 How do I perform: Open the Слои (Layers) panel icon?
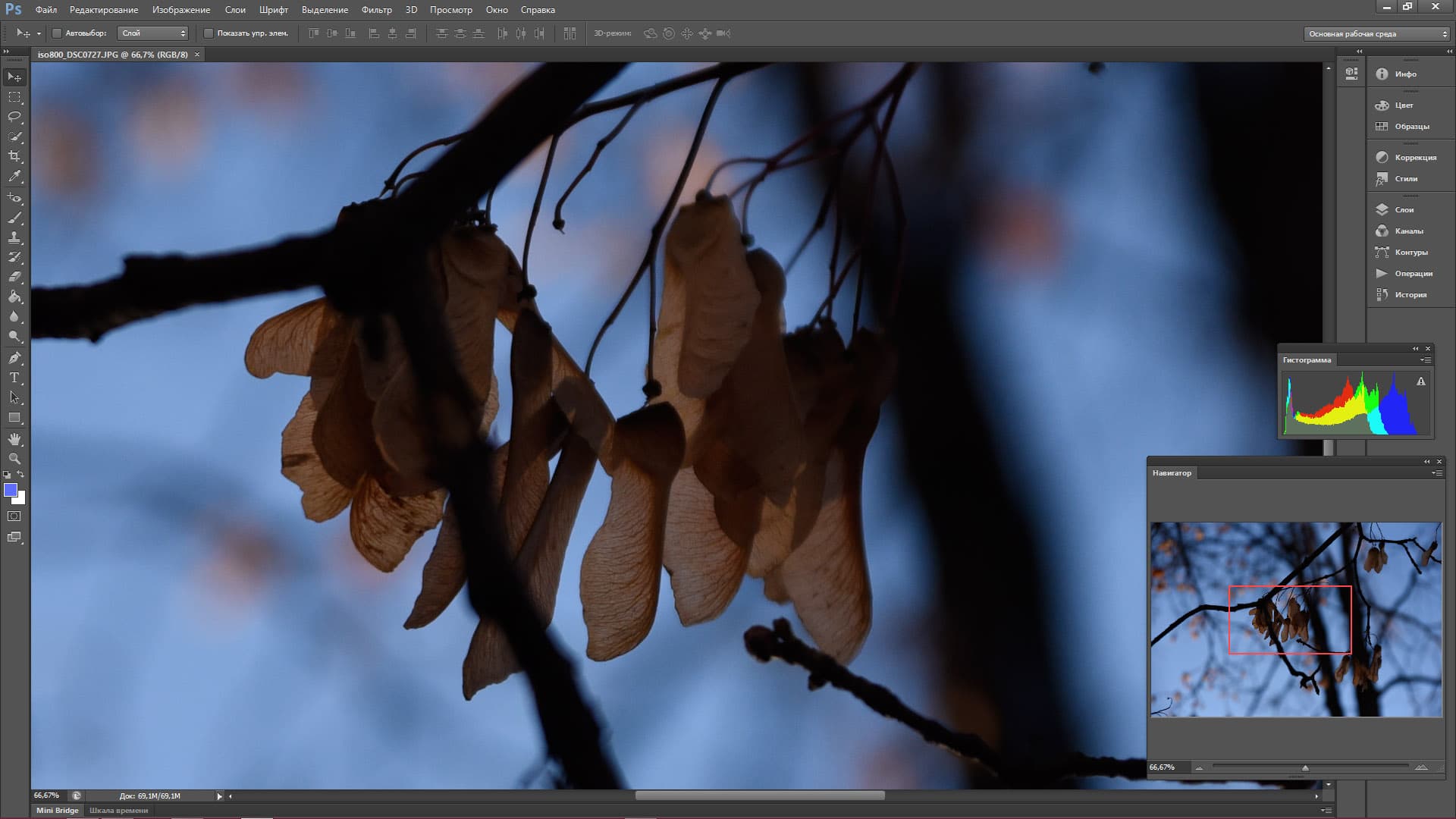coord(1382,209)
